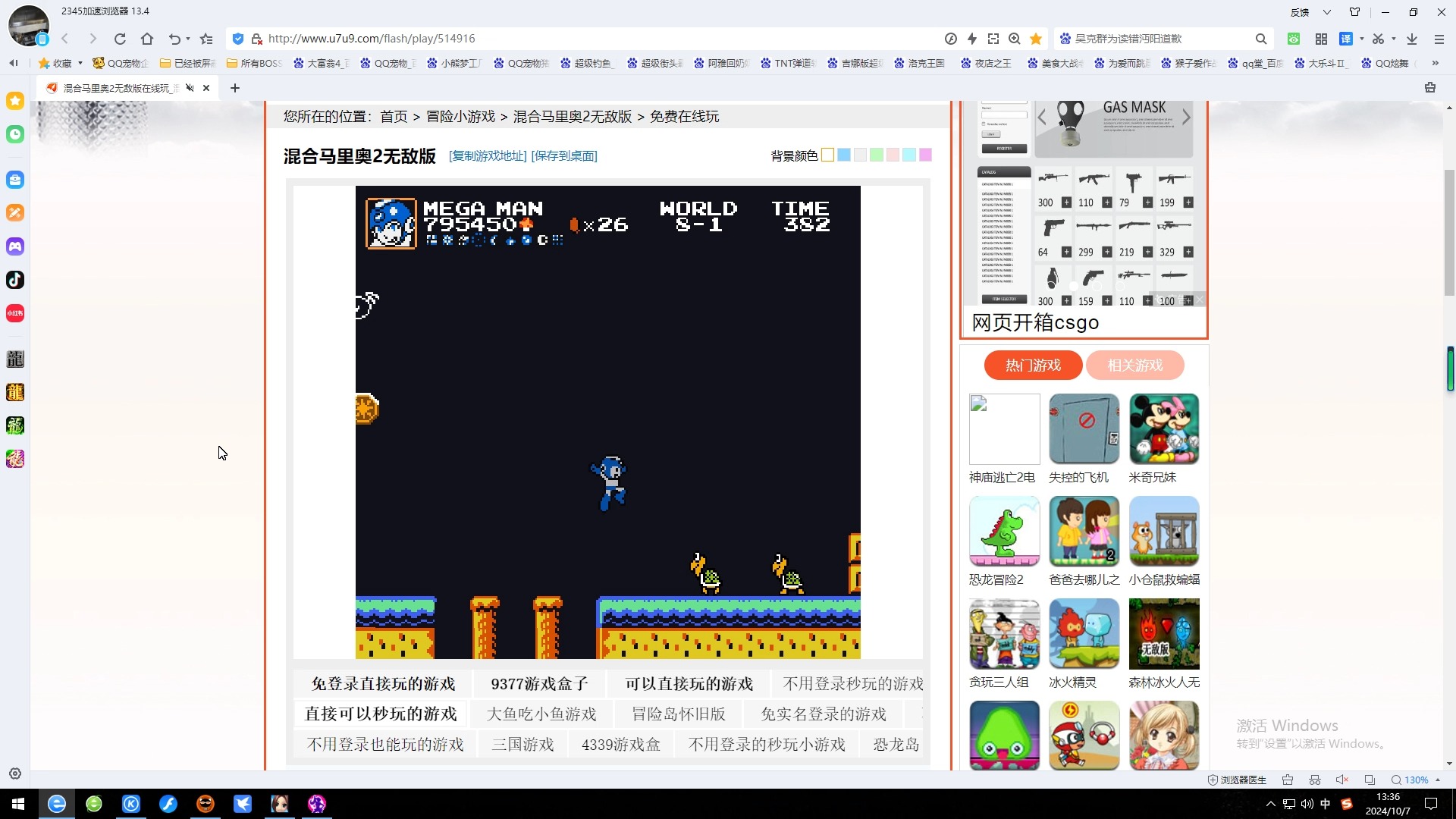Open the Windows Start menu
This screenshot has width=1456, height=819.
[x=18, y=804]
